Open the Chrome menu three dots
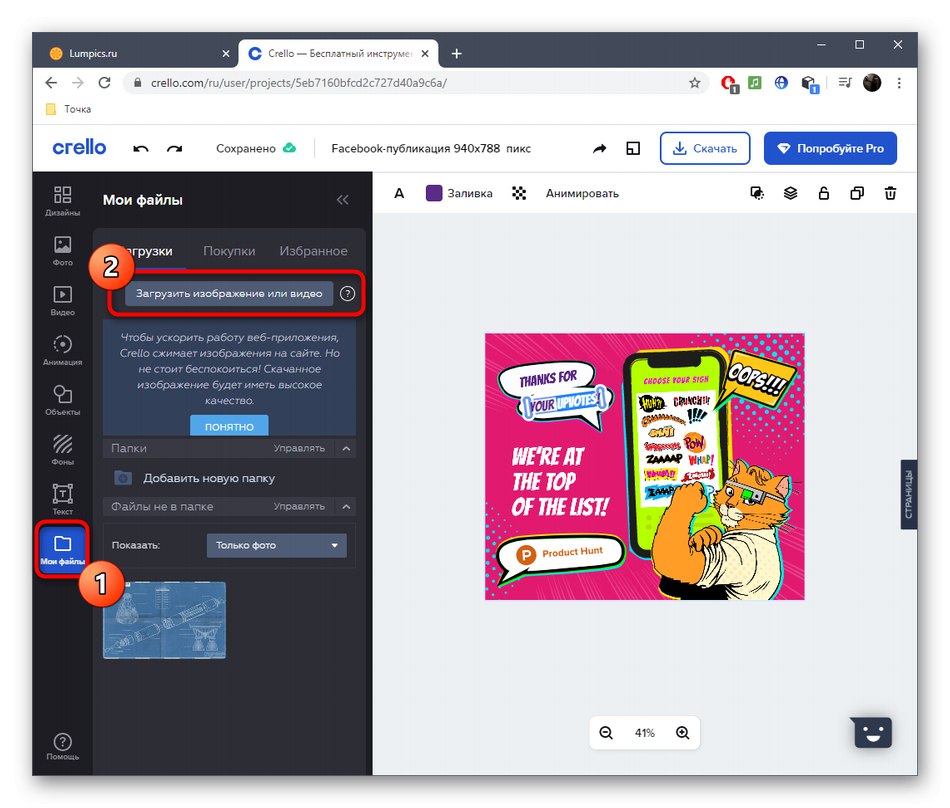Image resolution: width=950 pixels, height=808 pixels. click(x=899, y=83)
